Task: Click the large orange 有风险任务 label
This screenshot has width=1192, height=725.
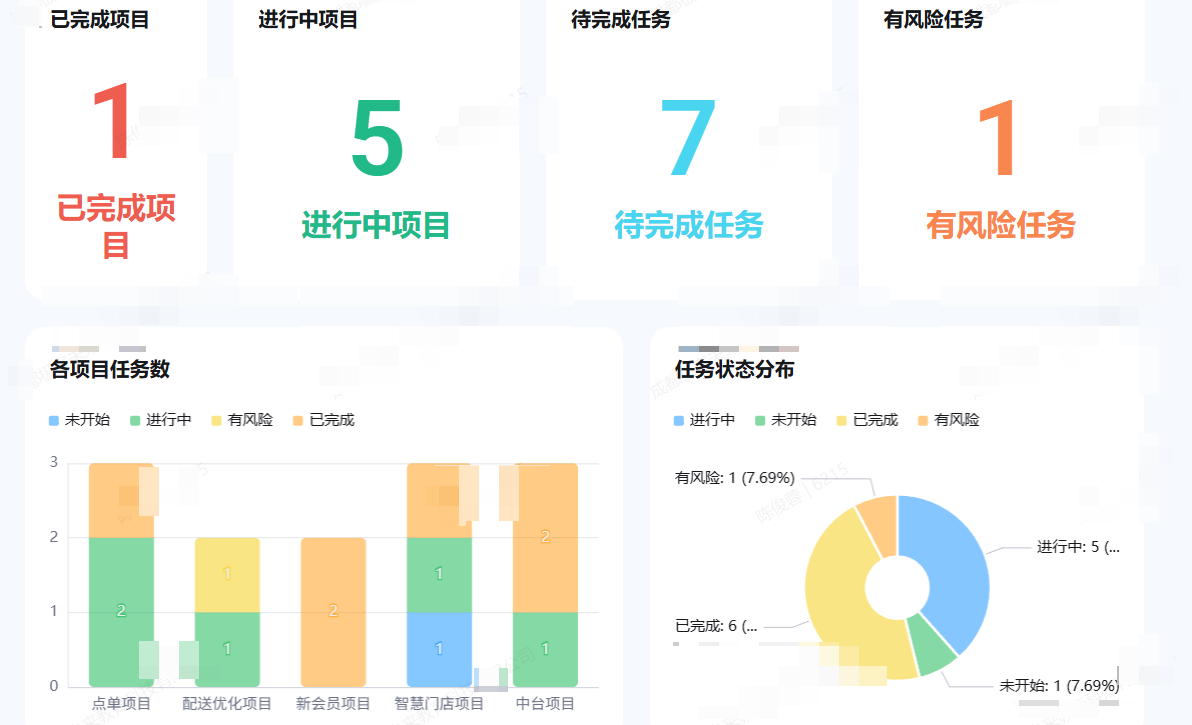Action: click(1000, 225)
